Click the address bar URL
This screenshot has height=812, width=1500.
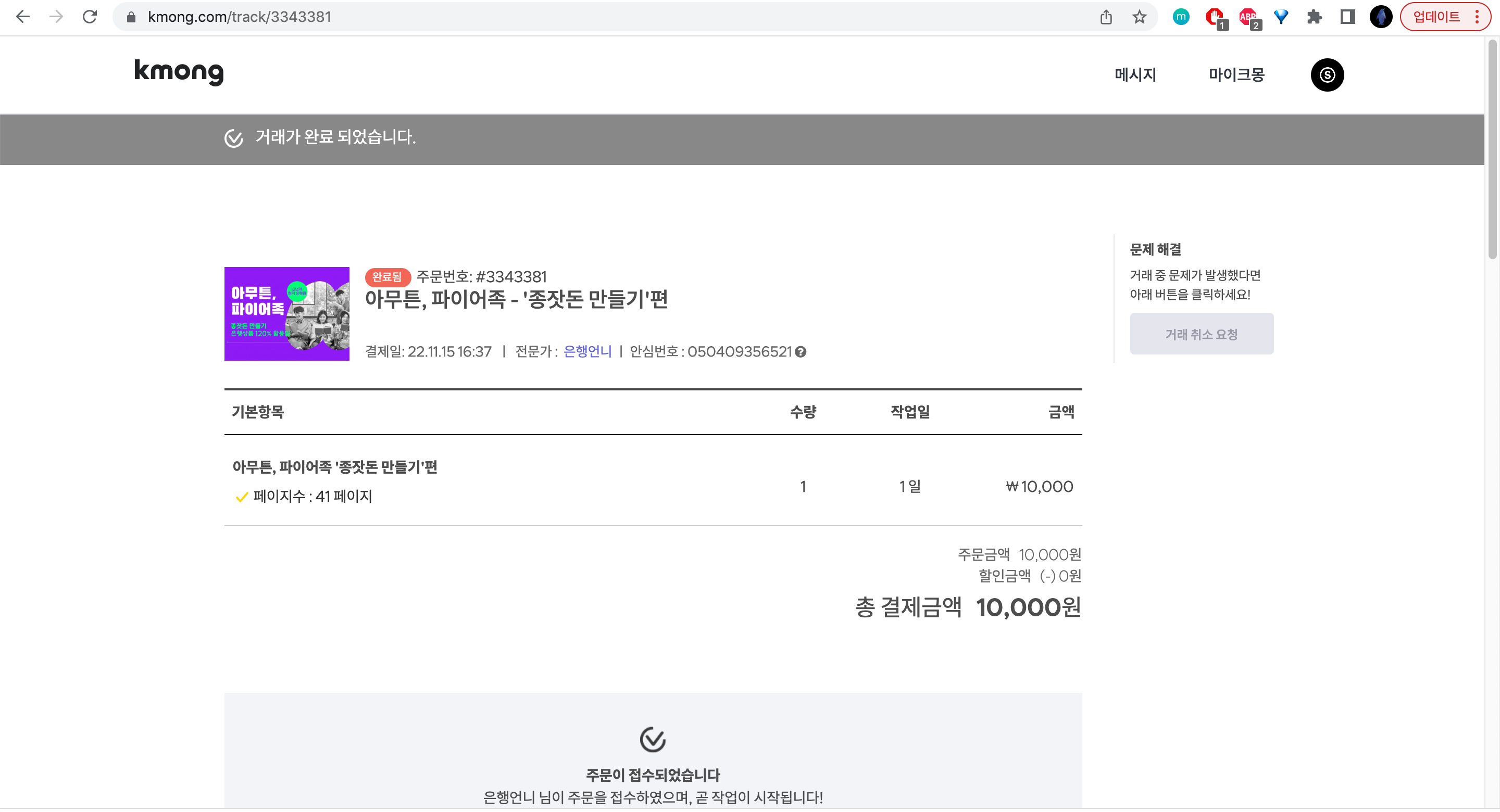[x=239, y=17]
